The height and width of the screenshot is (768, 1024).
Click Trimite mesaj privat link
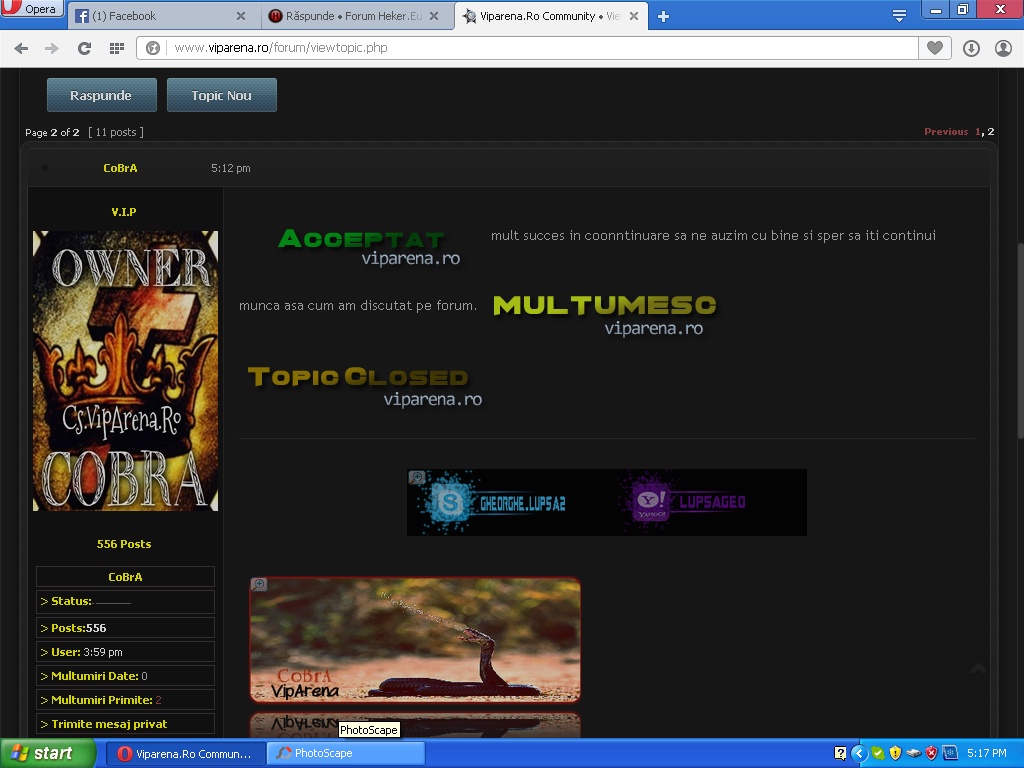[x=109, y=724]
